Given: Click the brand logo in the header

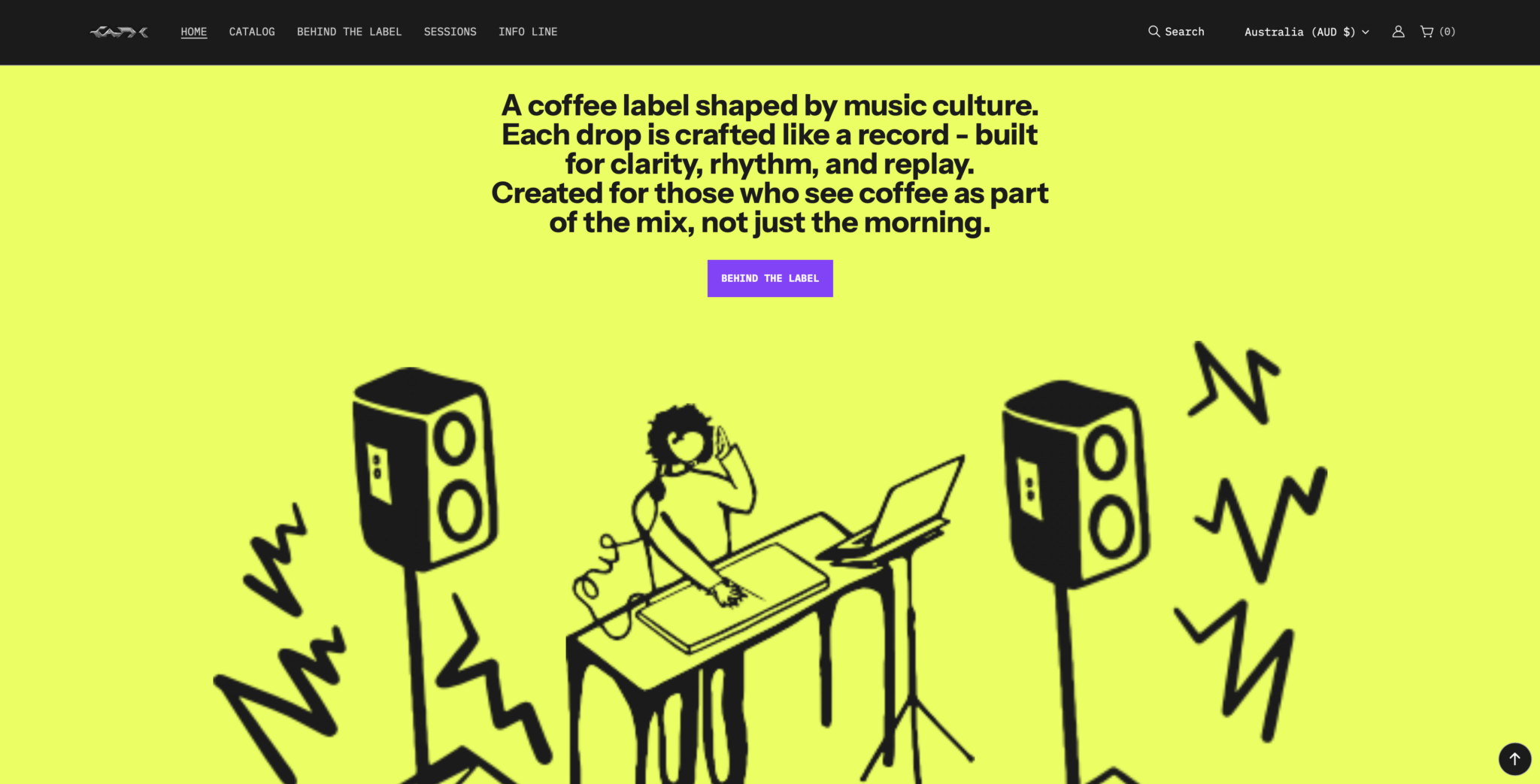Looking at the screenshot, I should (119, 32).
